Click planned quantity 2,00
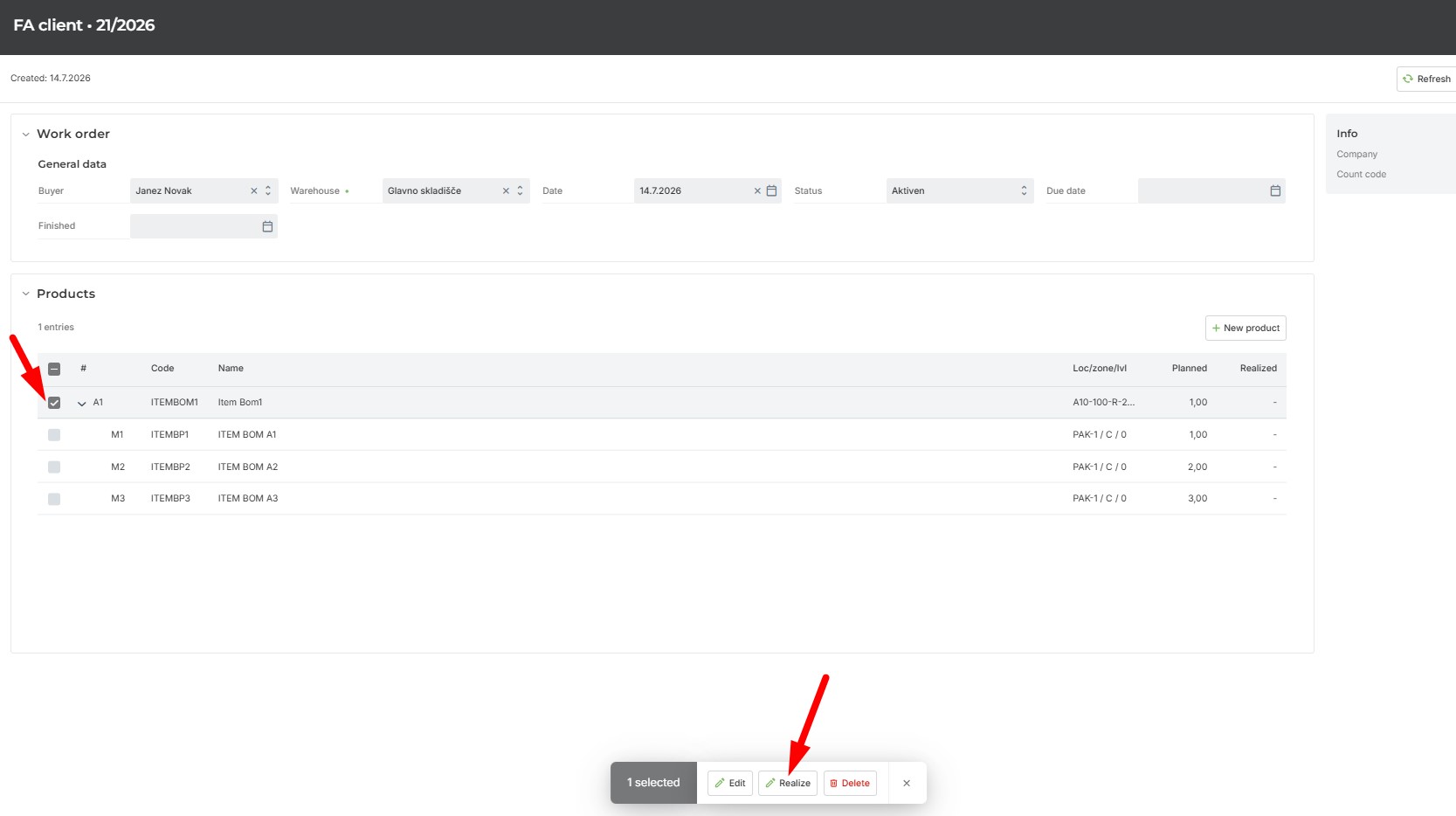Image resolution: width=1456 pixels, height=816 pixels. [x=1197, y=467]
